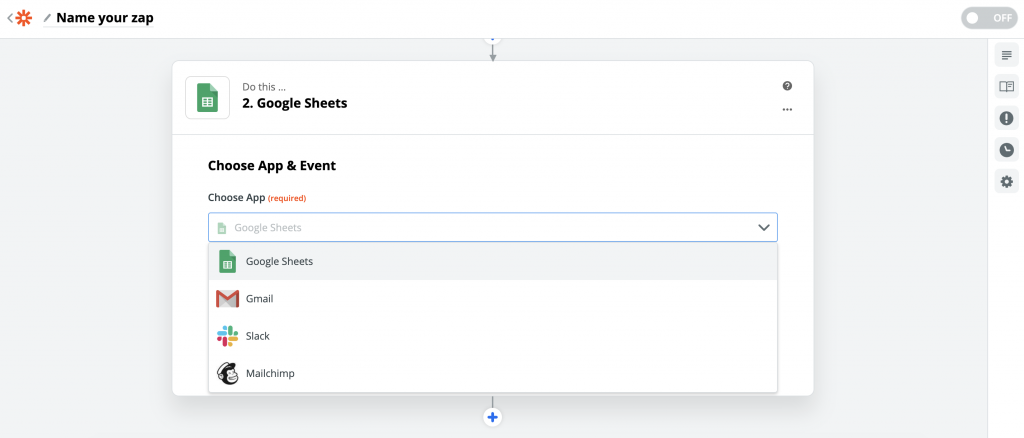Click the 'Do this ...' label
The image size is (1024, 438).
pyautogui.click(x=264, y=86)
